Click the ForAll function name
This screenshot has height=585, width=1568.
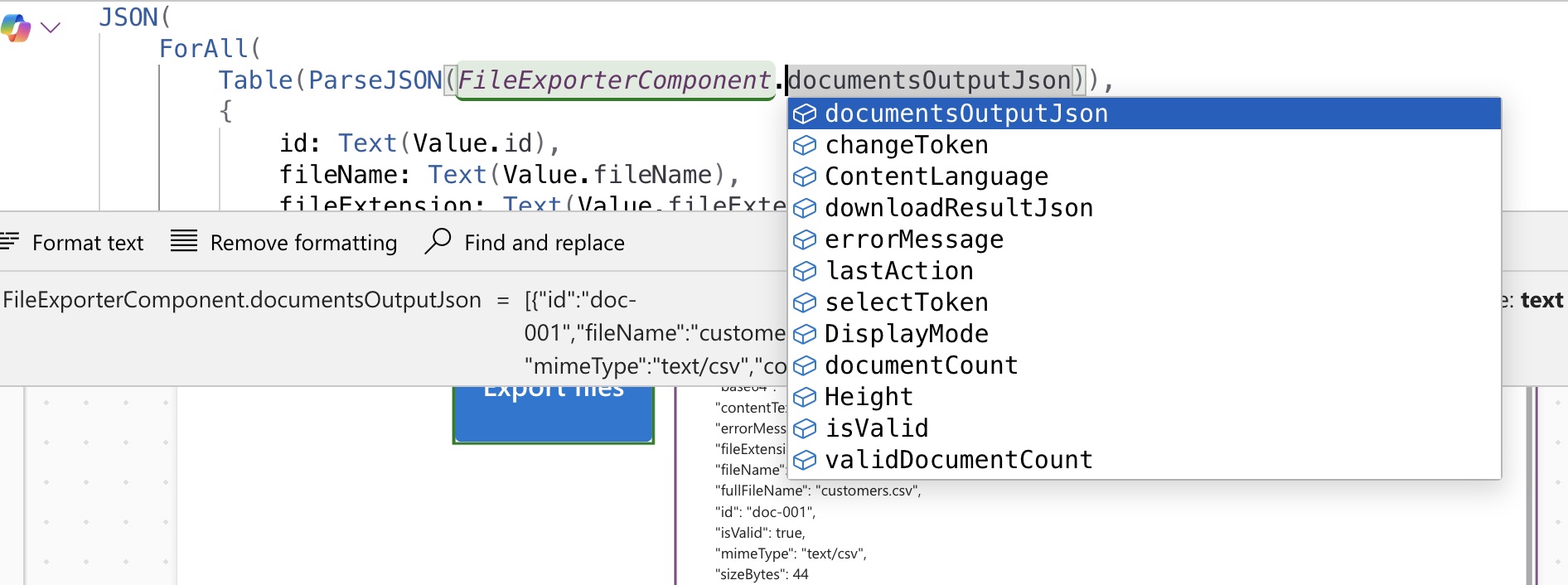(204, 49)
